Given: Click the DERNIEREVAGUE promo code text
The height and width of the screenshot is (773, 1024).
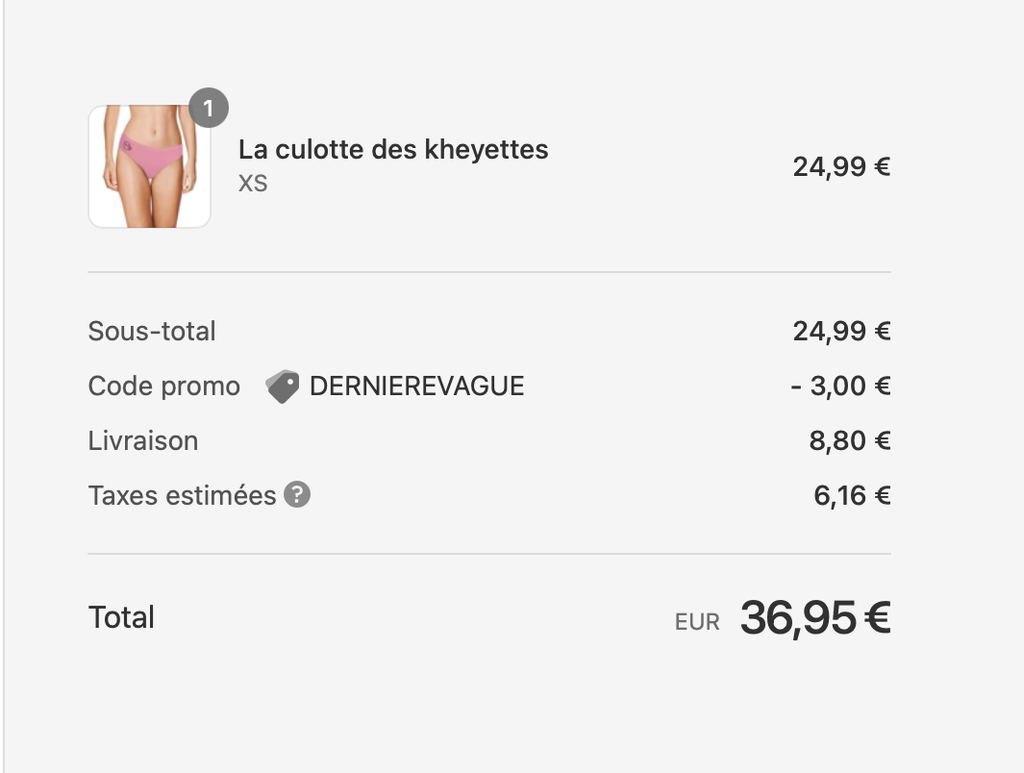Looking at the screenshot, I should pos(417,386).
